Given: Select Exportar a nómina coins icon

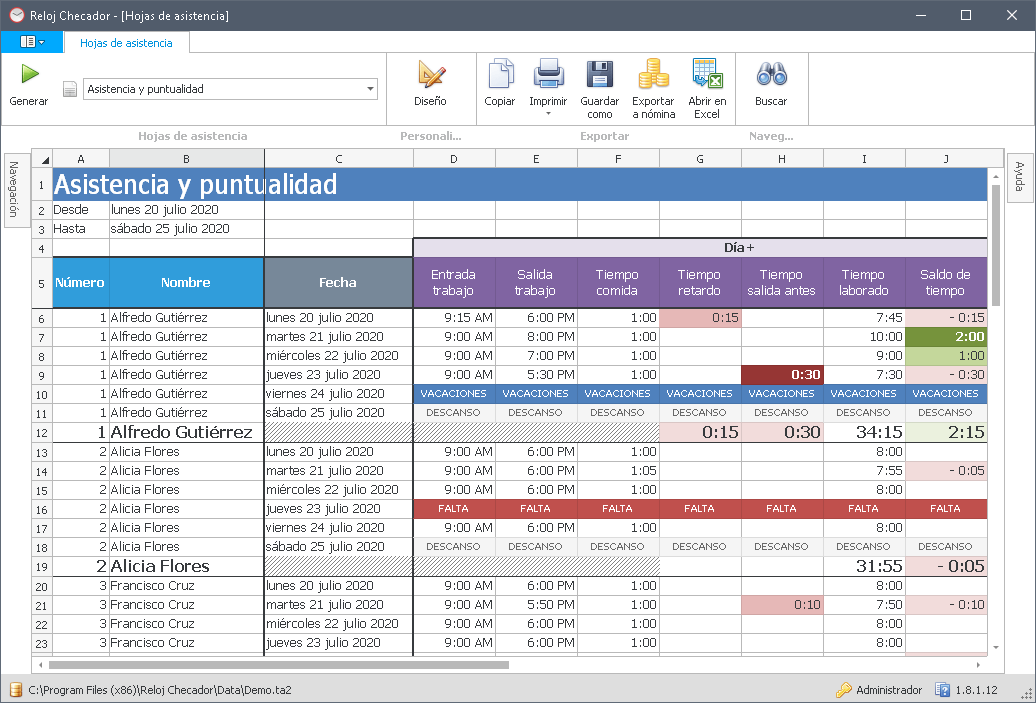Looking at the screenshot, I should [653, 75].
